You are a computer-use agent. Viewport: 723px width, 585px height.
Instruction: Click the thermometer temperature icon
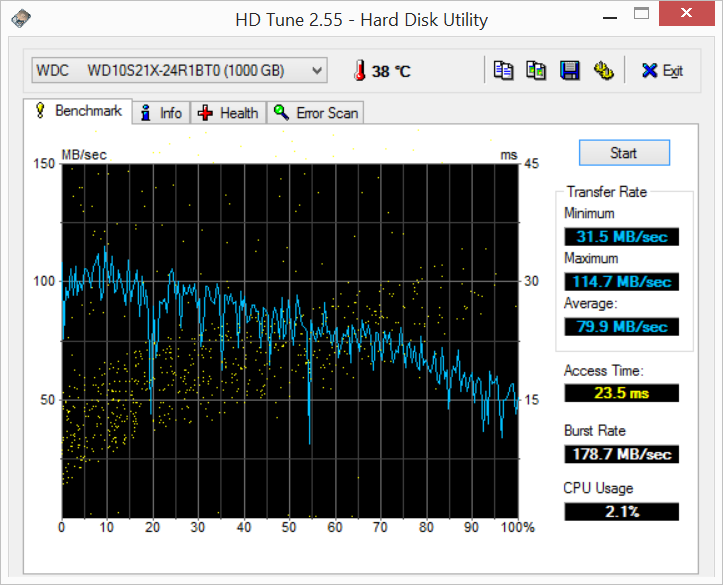tap(360, 71)
